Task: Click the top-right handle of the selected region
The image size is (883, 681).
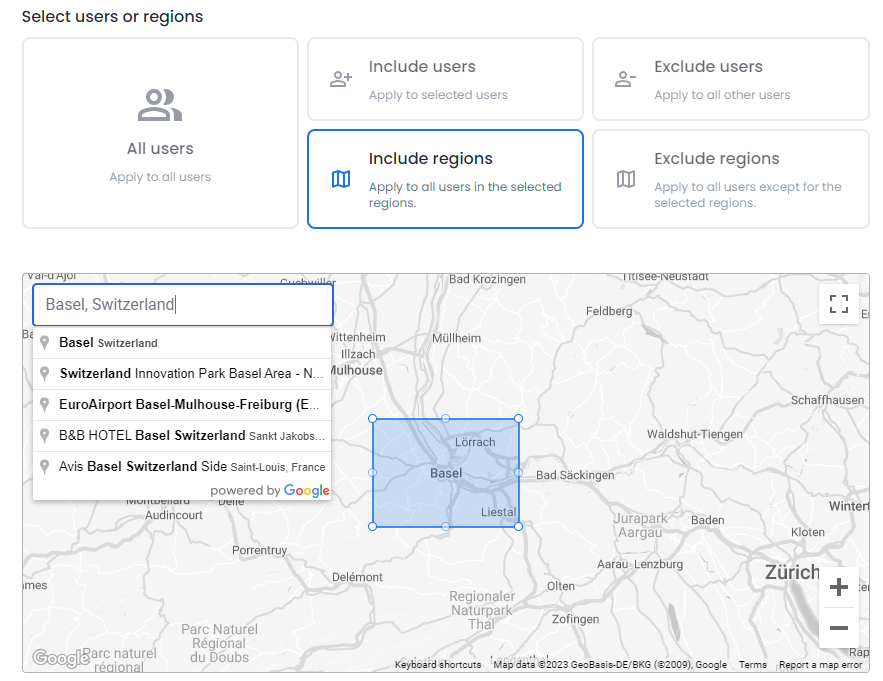Action: 518,419
